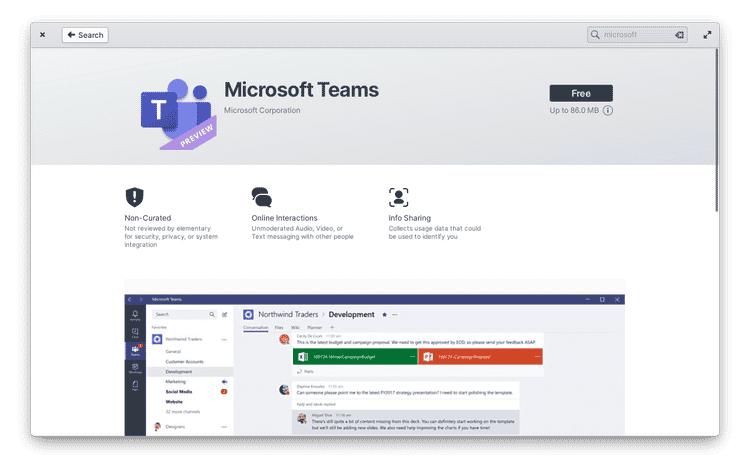Viewport: 750px width, 475px height.
Task: Click the Social Media channel
Action: [179, 392]
